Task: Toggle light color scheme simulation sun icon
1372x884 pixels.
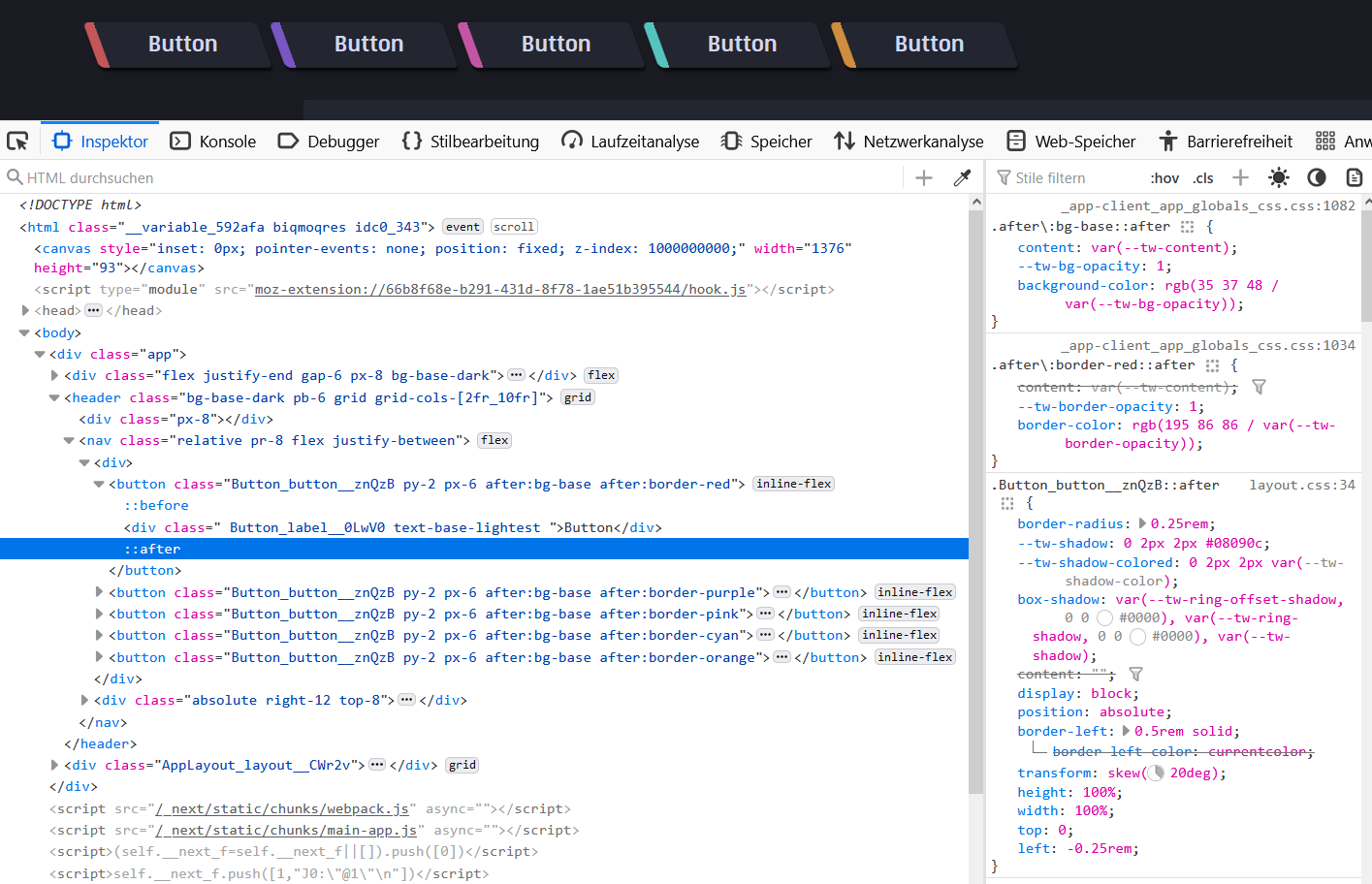Action: coord(1279,177)
